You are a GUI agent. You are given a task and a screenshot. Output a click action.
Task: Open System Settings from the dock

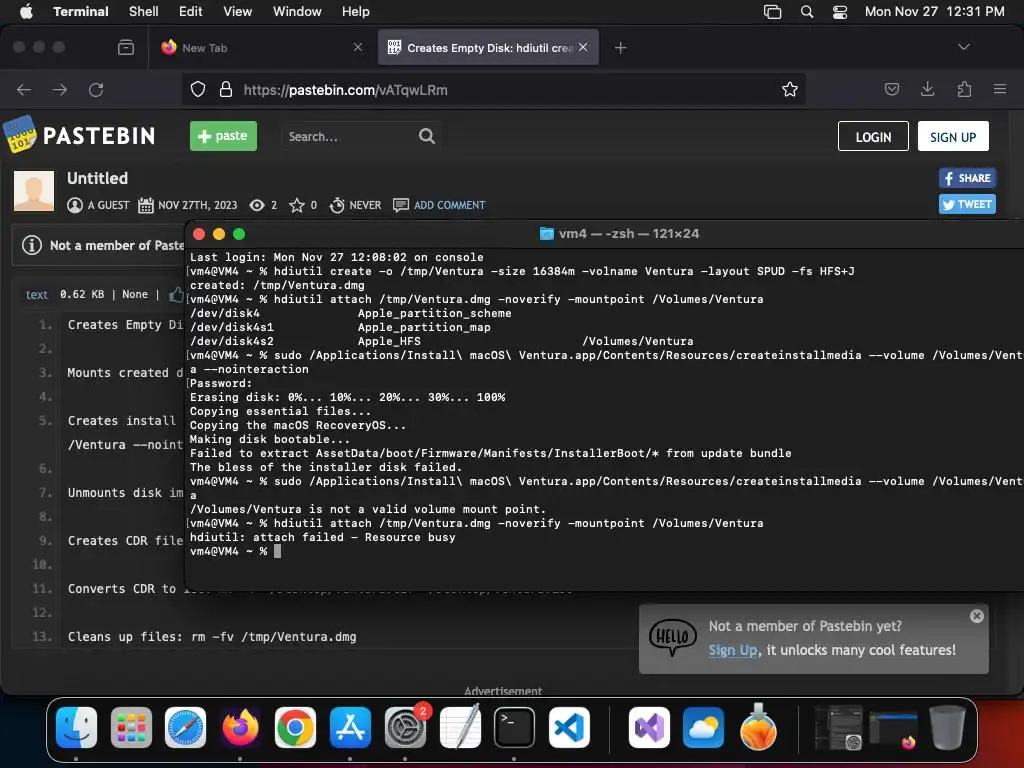pyautogui.click(x=405, y=728)
